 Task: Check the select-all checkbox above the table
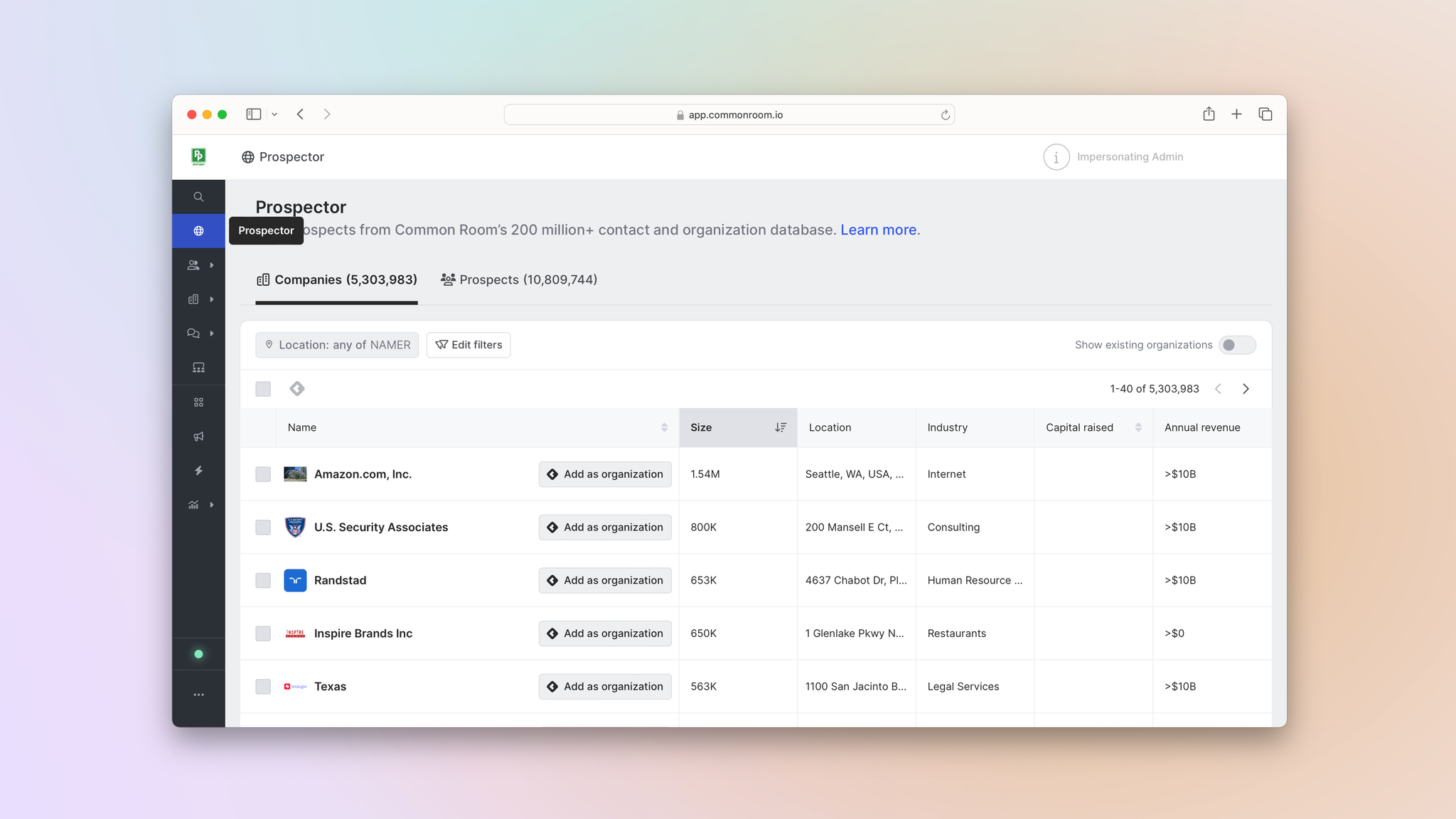pos(263,389)
